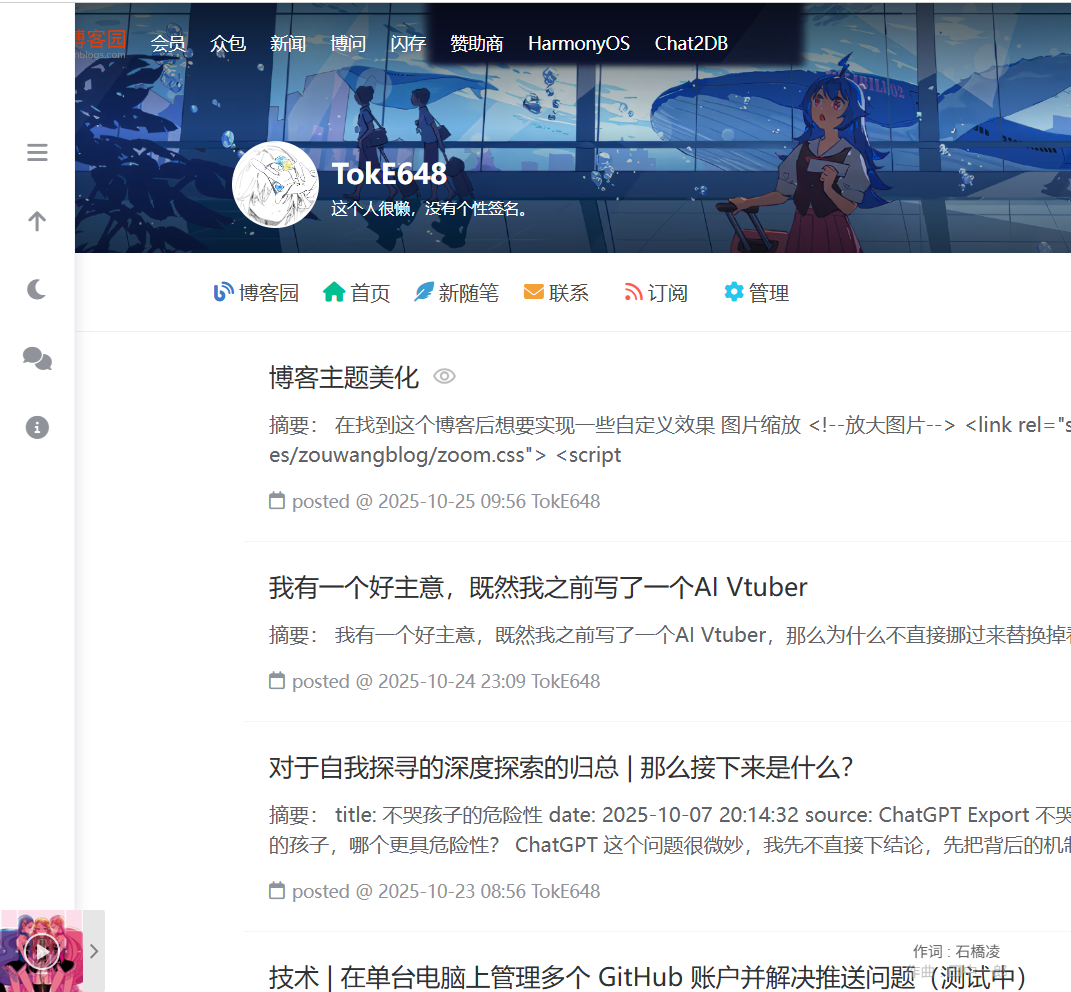This screenshot has height=992, width=1071.
Task: Click the 新随笔 text link
Action: pos(469,293)
